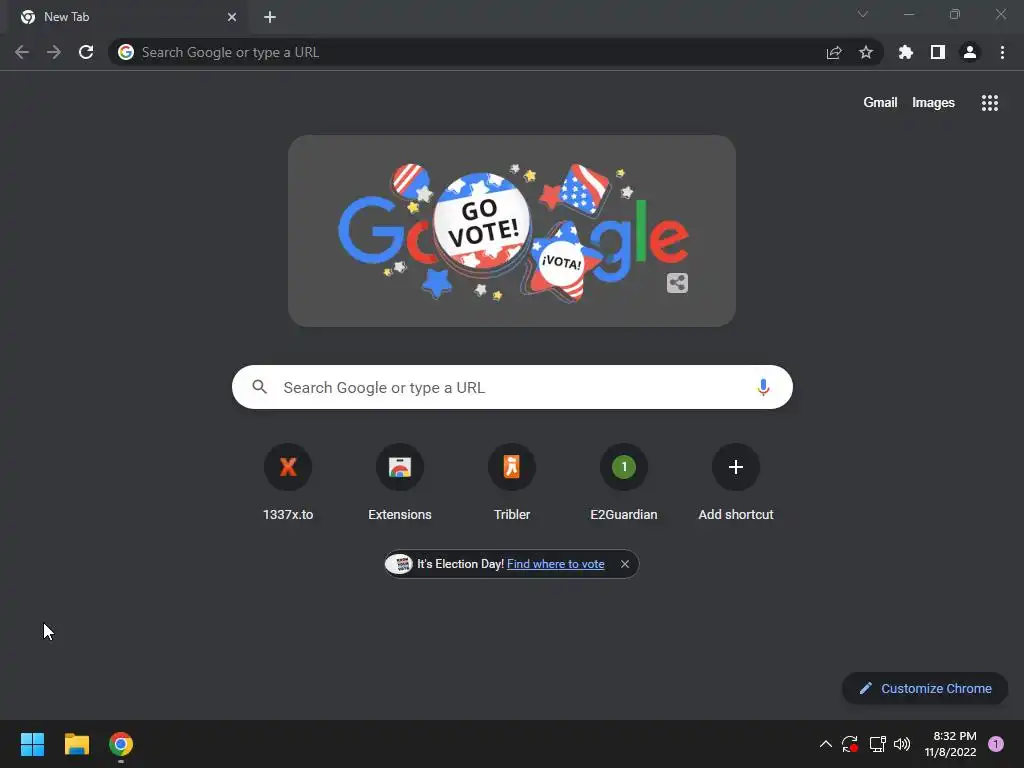The width and height of the screenshot is (1024, 768).
Task: Toggle the side panel icon
Action: (938, 52)
